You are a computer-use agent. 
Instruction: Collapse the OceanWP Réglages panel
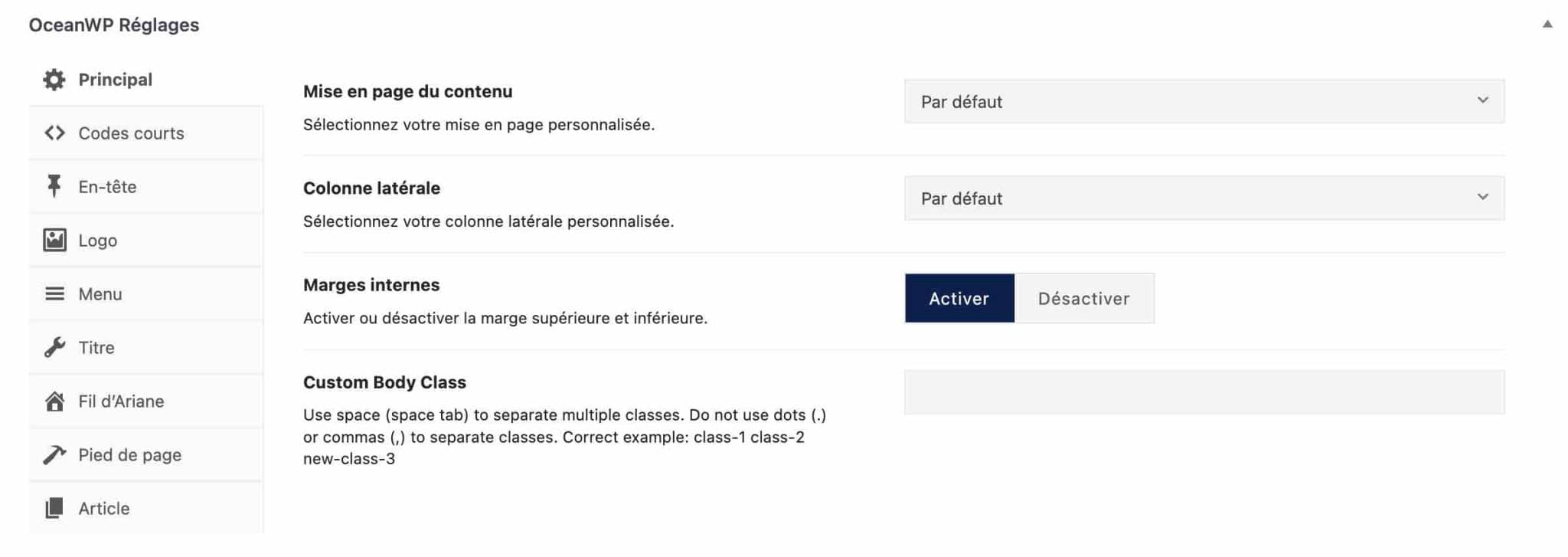(x=1547, y=24)
